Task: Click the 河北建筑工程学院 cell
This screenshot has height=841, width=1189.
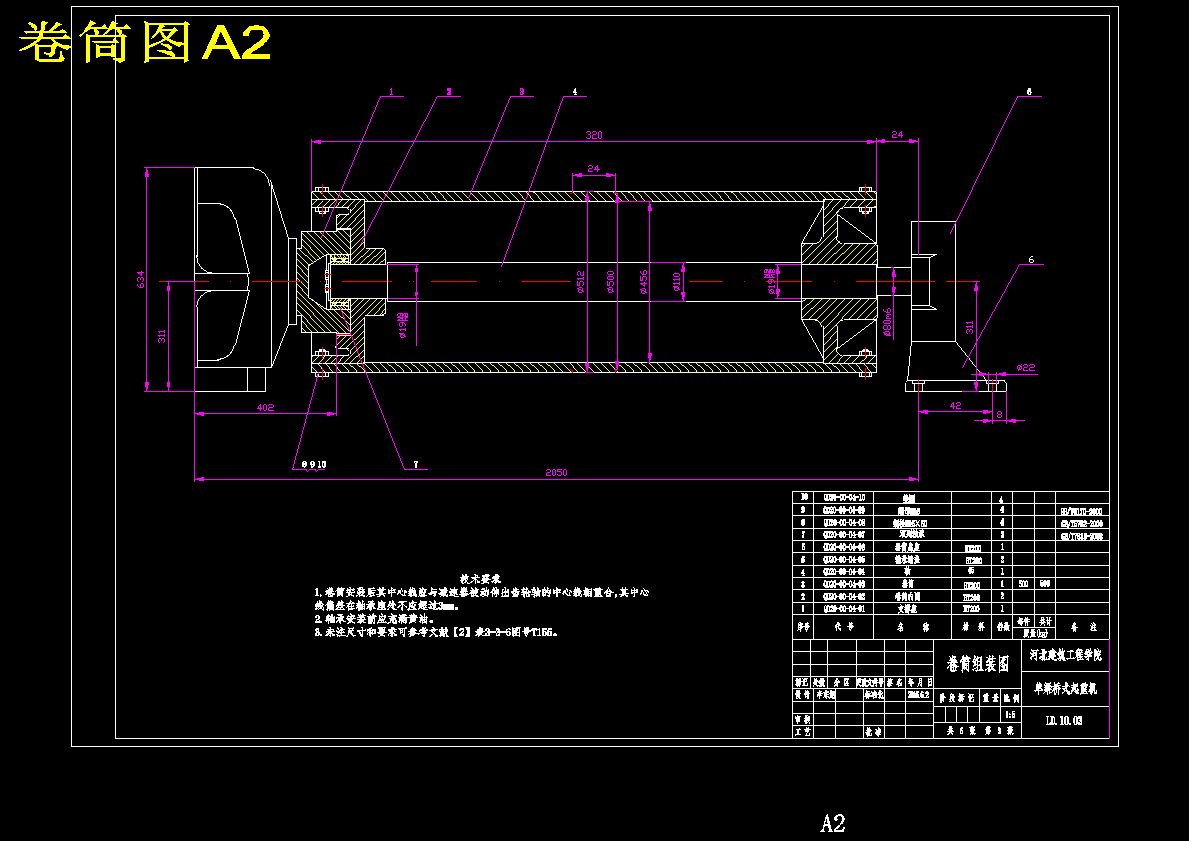Action: point(1065,654)
